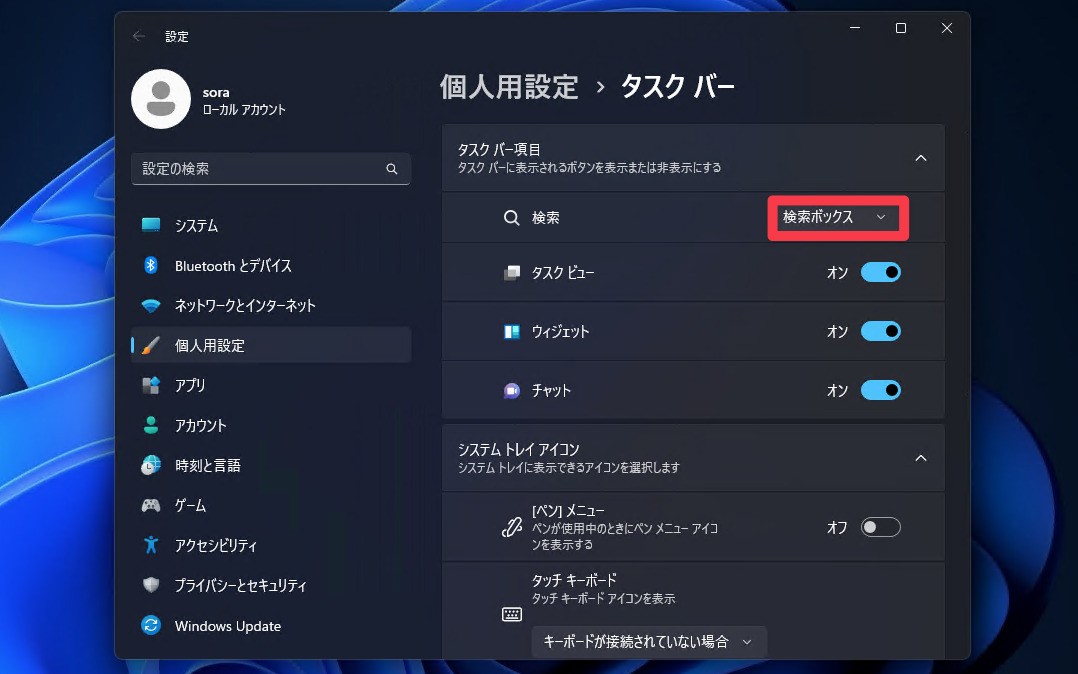Click inside the 設定の検索 search field
This screenshot has width=1078, height=674.
(270, 169)
